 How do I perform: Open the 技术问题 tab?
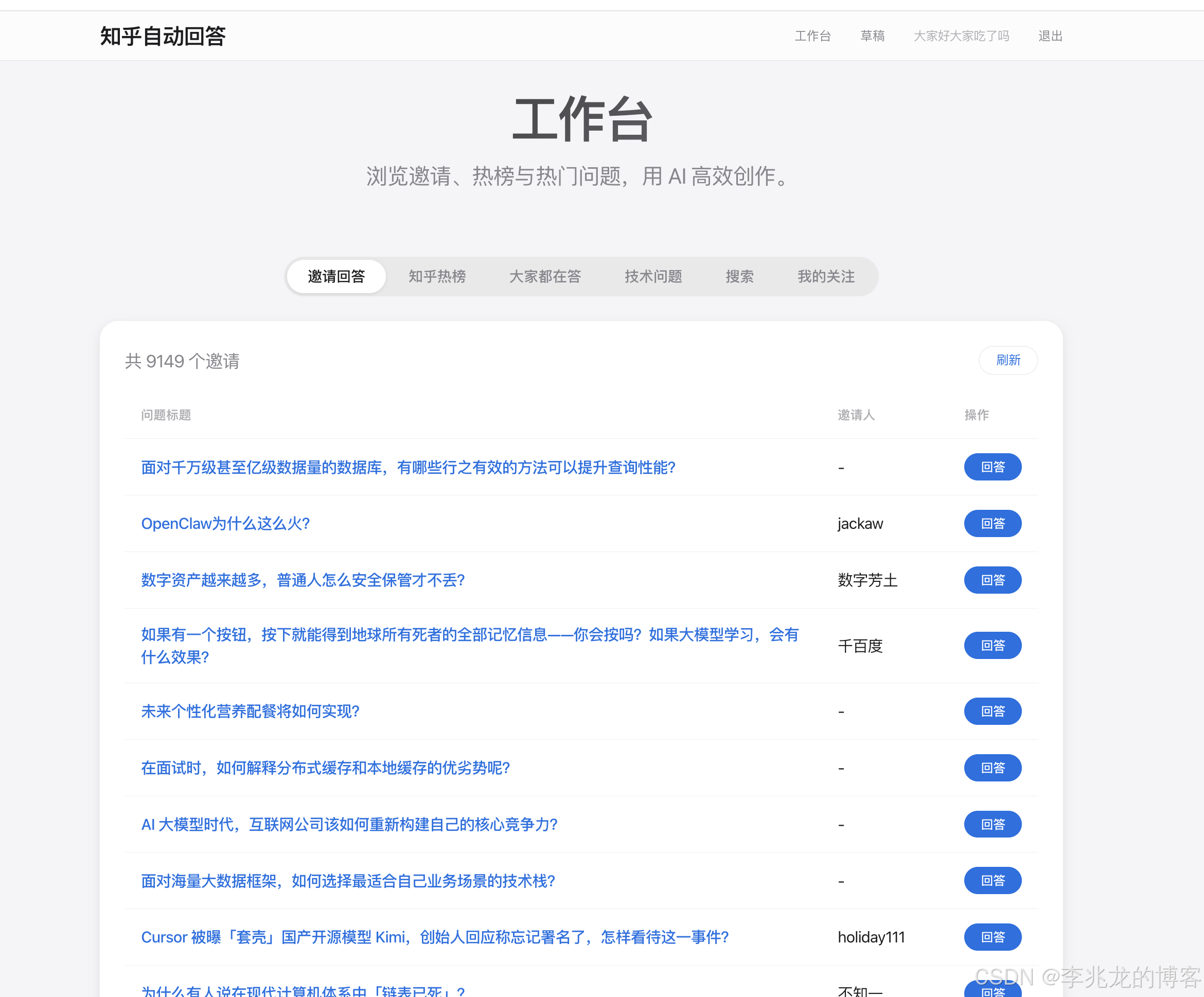tap(653, 276)
